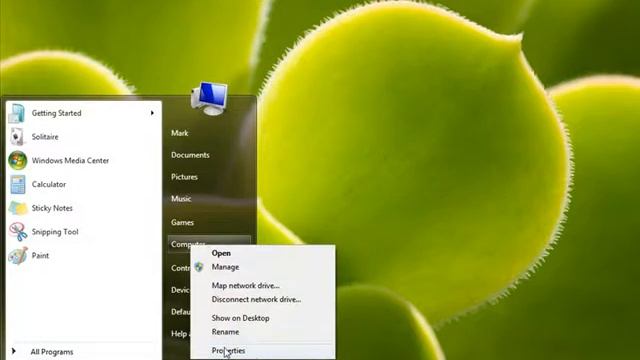
Task: Launch Solitaire via its card icon
Action: pyautogui.click(x=17, y=137)
